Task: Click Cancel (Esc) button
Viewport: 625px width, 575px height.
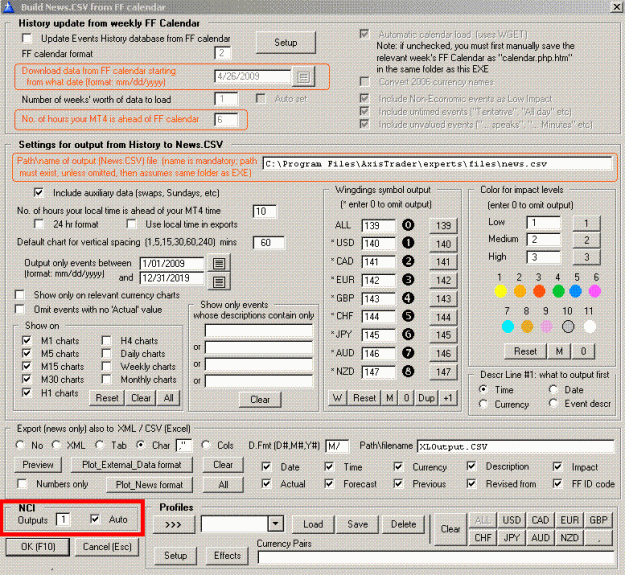Action: click(107, 547)
